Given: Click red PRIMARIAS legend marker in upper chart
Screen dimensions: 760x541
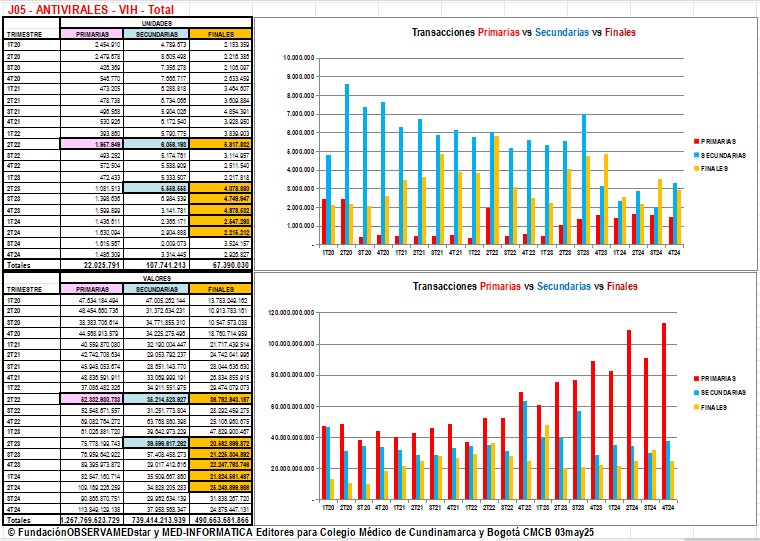Looking at the screenshot, I should [697, 141].
